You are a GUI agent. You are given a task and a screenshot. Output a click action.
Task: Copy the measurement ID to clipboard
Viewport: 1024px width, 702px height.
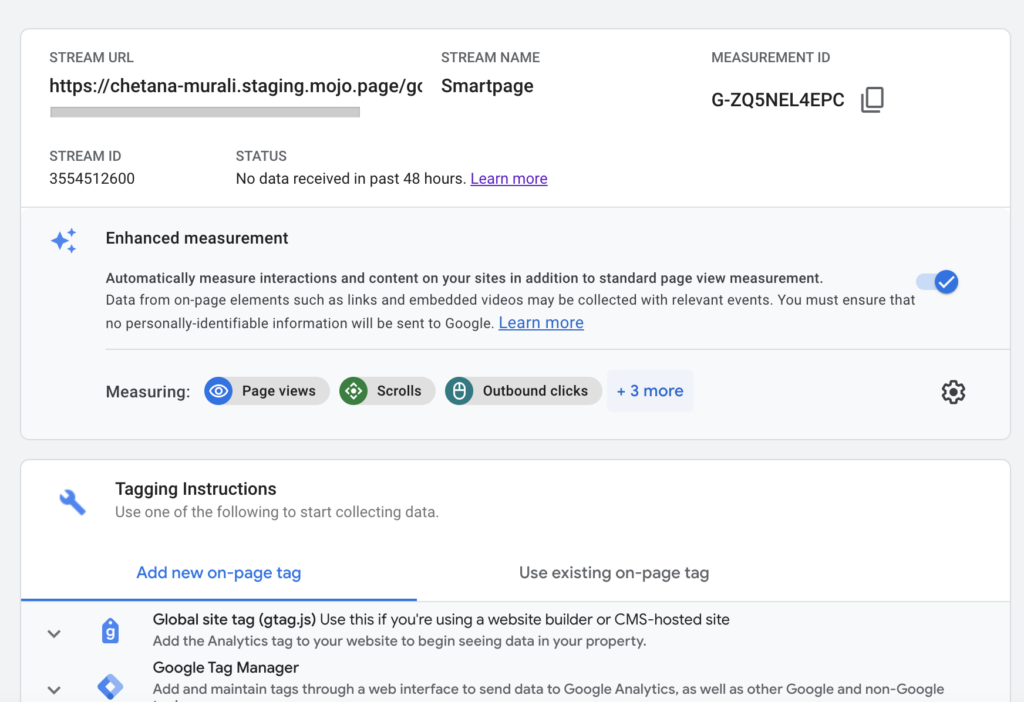tap(872, 100)
